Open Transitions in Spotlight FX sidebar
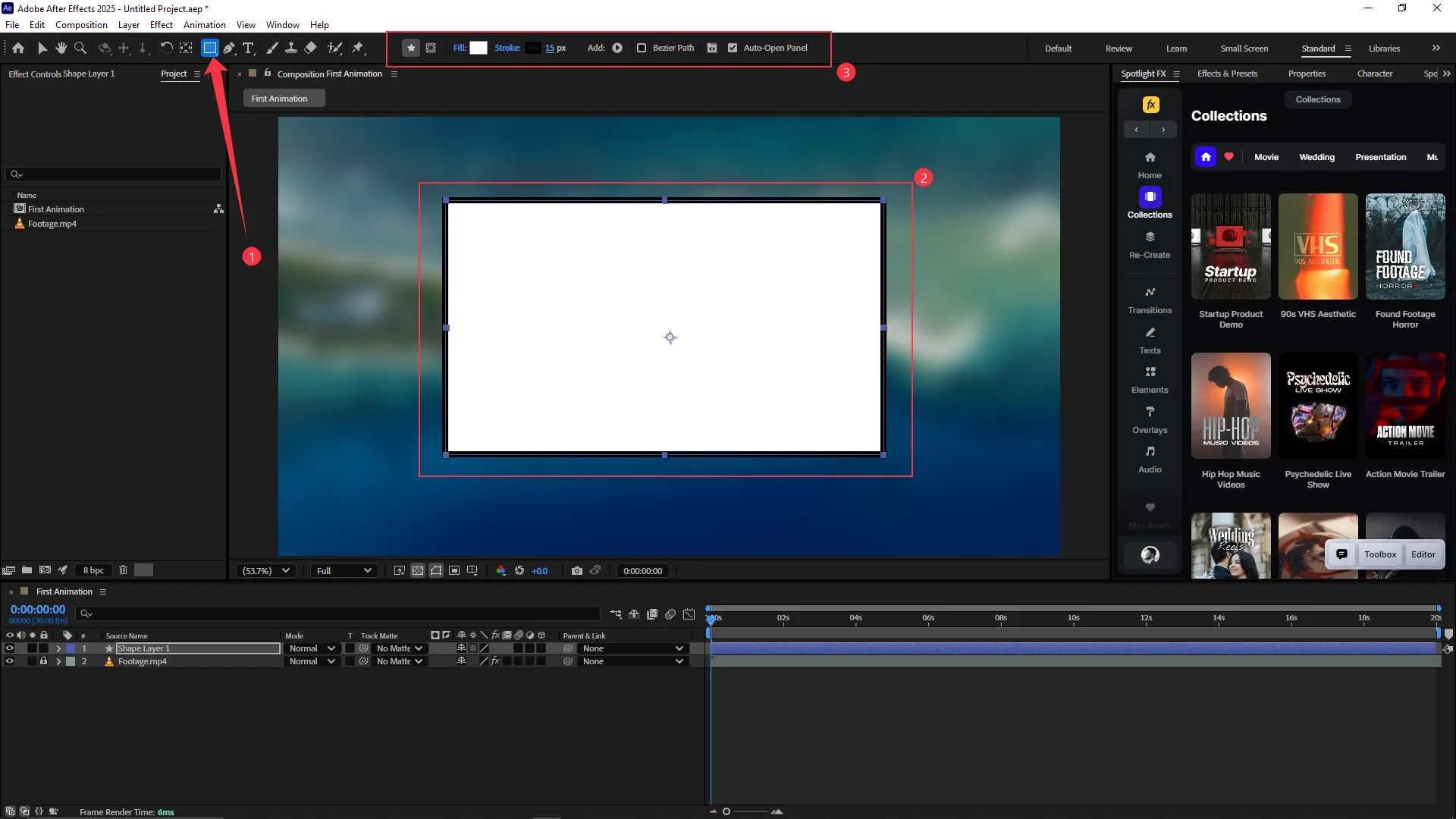1456x819 pixels. (1150, 300)
